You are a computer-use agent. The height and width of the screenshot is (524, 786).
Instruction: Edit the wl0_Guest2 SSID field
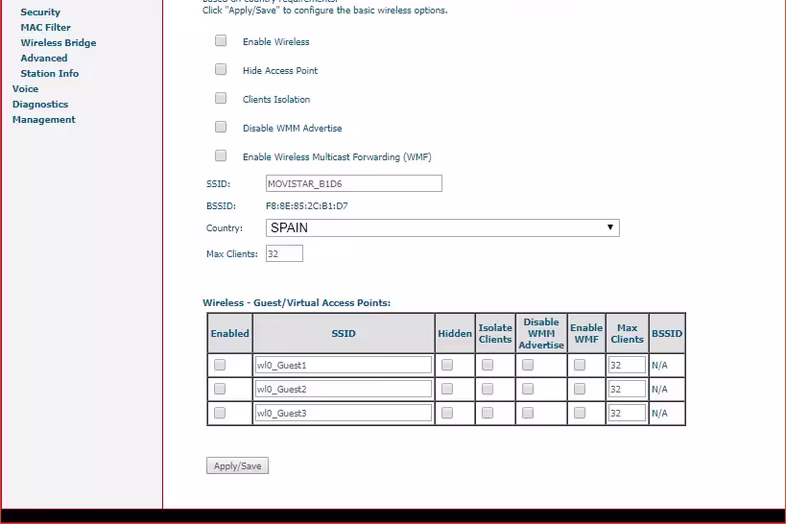tap(343, 389)
